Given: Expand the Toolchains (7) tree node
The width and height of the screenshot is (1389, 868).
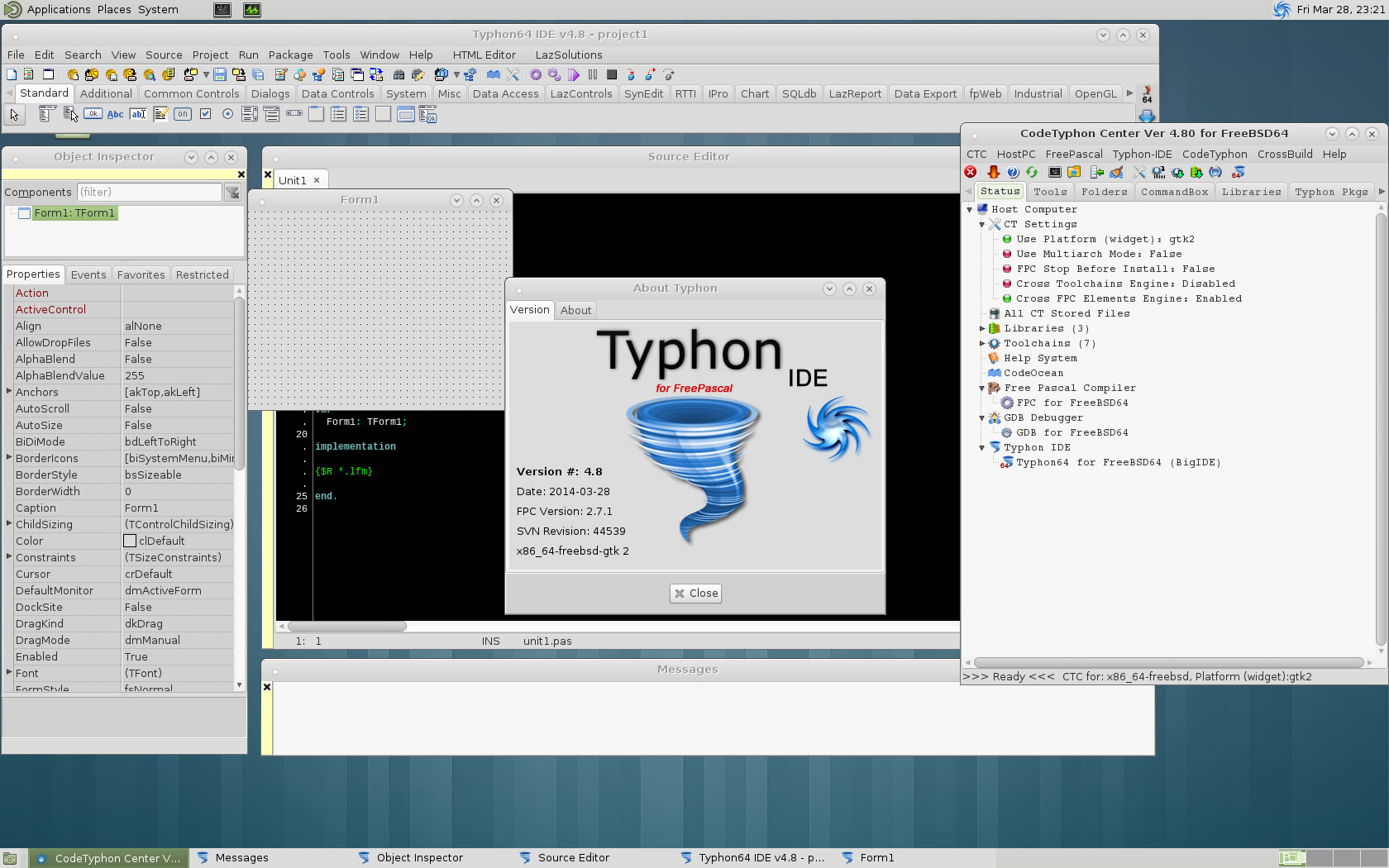Looking at the screenshot, I should (982, 344).
